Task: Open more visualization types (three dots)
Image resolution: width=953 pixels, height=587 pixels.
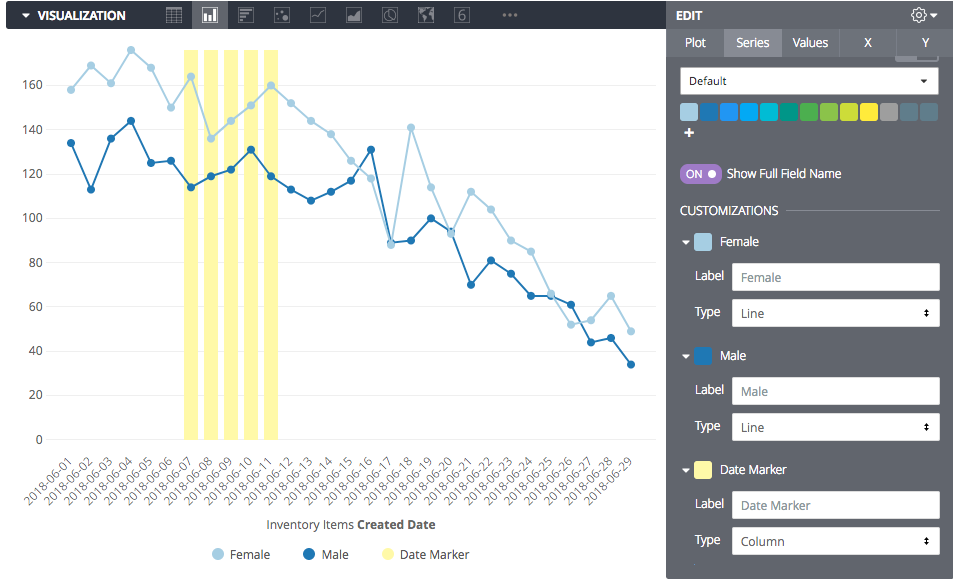Action: point(510,15)
